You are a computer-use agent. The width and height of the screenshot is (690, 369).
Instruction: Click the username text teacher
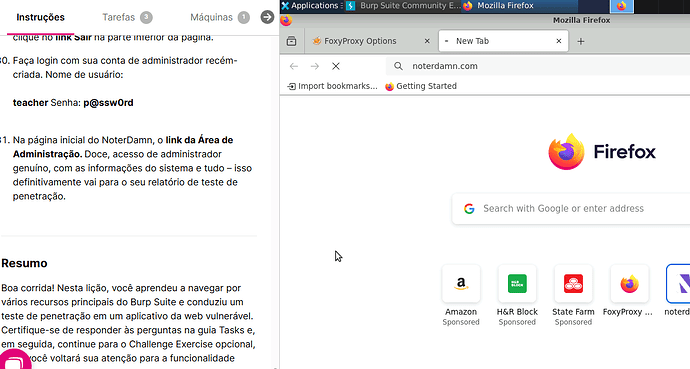coord(30,102)
